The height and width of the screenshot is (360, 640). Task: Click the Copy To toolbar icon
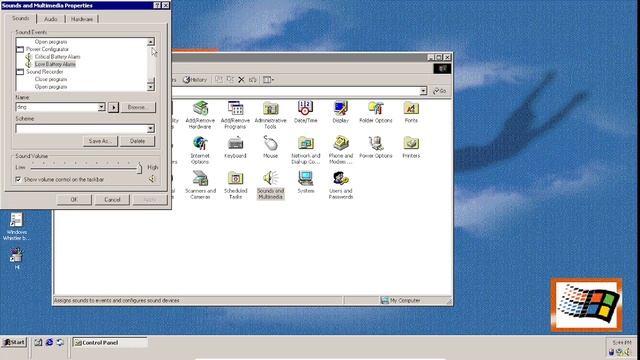click(x=230, y=80)
